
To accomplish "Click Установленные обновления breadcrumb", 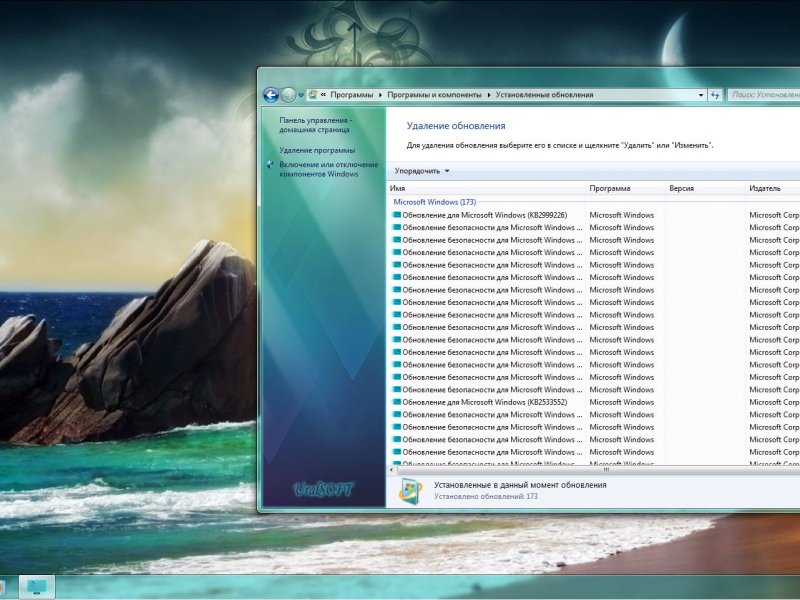I will point(544,94).
